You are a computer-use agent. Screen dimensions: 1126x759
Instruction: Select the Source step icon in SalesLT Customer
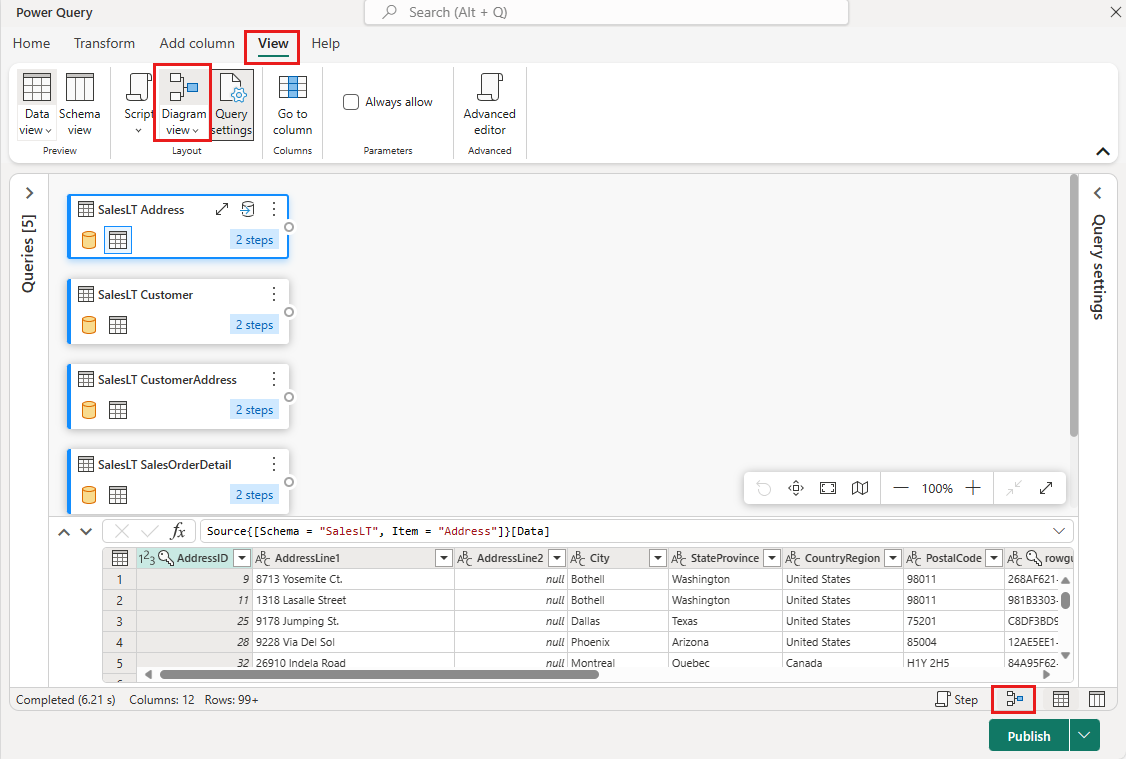89,325
